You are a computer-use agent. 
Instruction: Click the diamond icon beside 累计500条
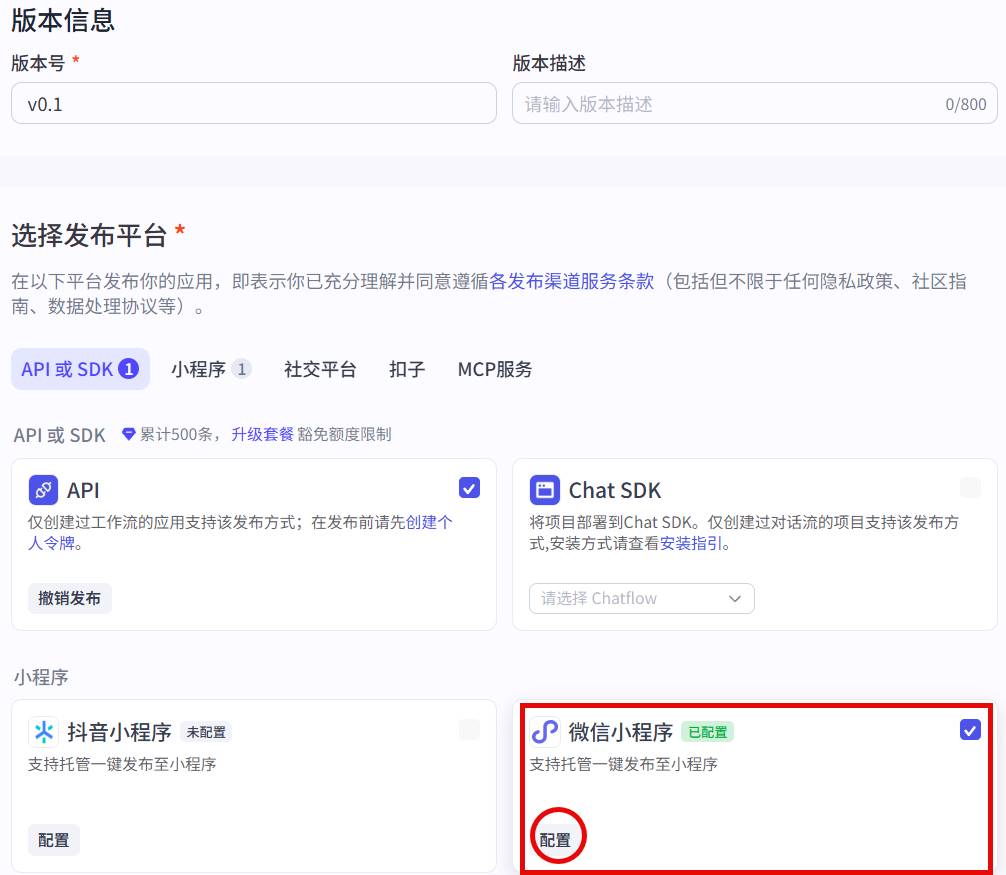(x=128, y=434)
